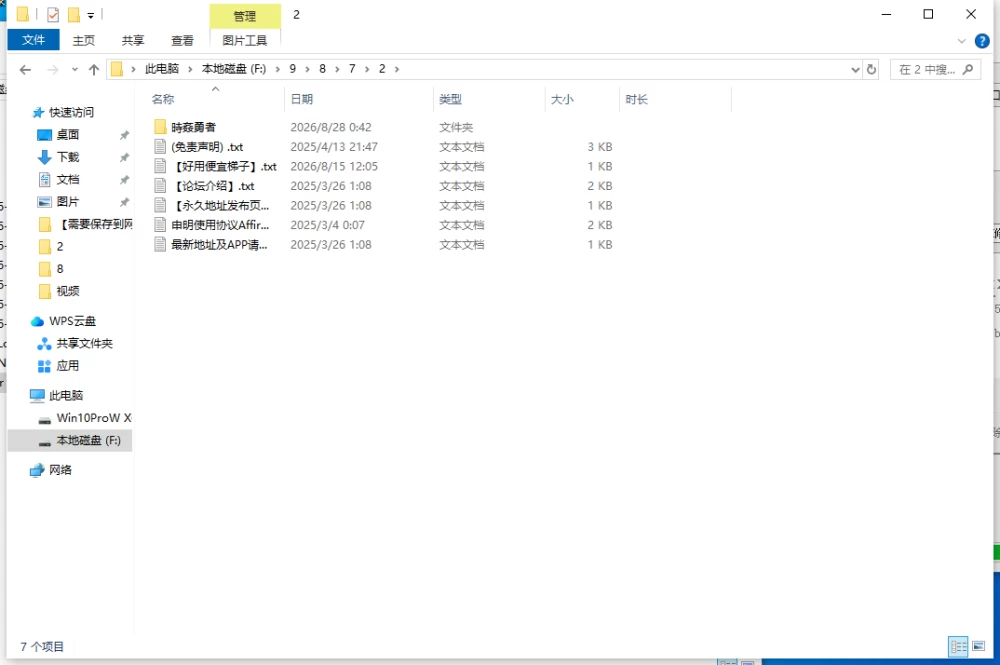Sort by the 时长 column header

[636, 99]
